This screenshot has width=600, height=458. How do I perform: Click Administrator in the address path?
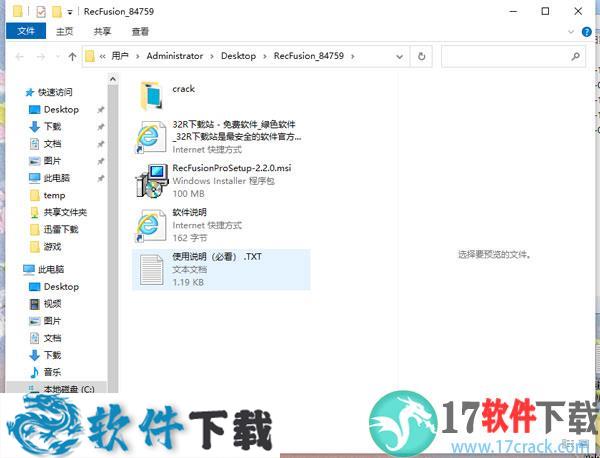pyautogui.click(x=175, y=56)
